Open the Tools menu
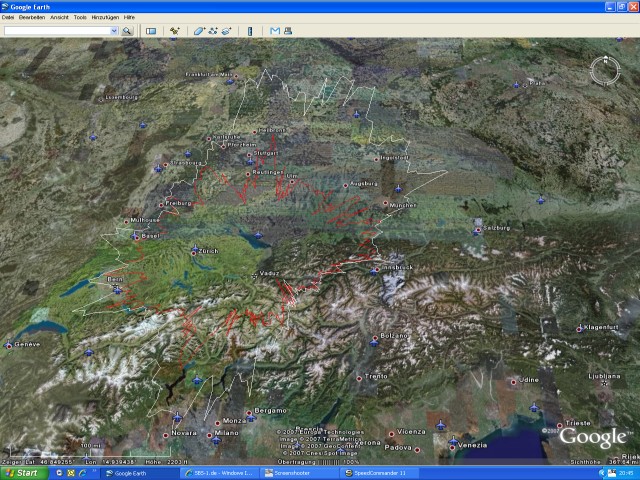Image resolution: width=640 pixels, height=480 pixels. tap(80, 17)
